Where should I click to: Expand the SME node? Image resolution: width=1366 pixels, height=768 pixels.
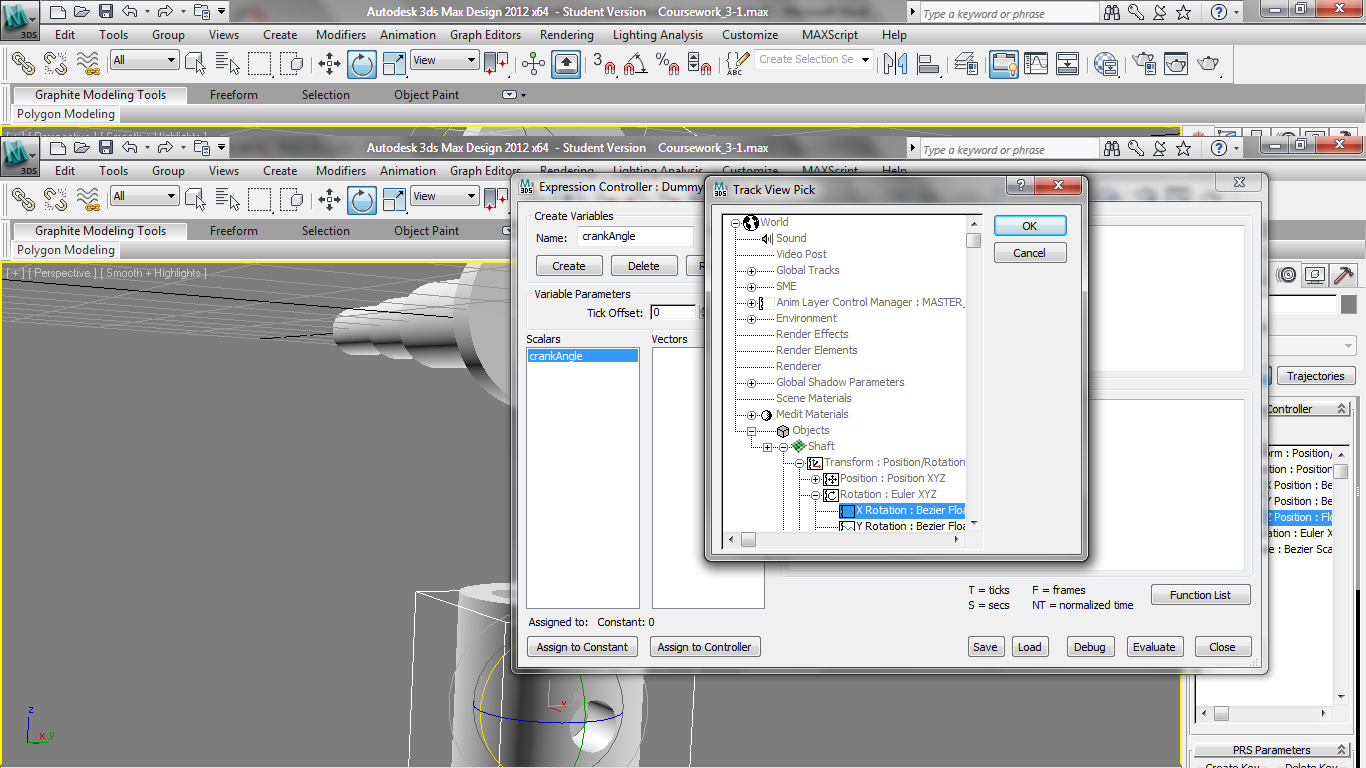[x=751, y=287]
